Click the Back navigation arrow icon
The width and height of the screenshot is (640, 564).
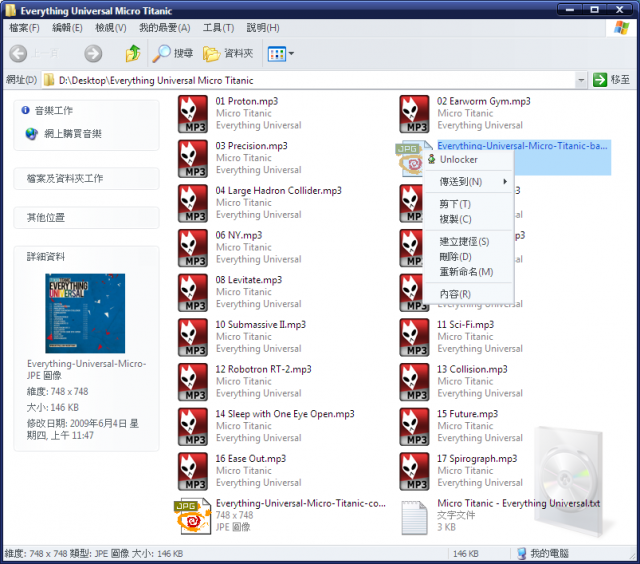[18, 53]
